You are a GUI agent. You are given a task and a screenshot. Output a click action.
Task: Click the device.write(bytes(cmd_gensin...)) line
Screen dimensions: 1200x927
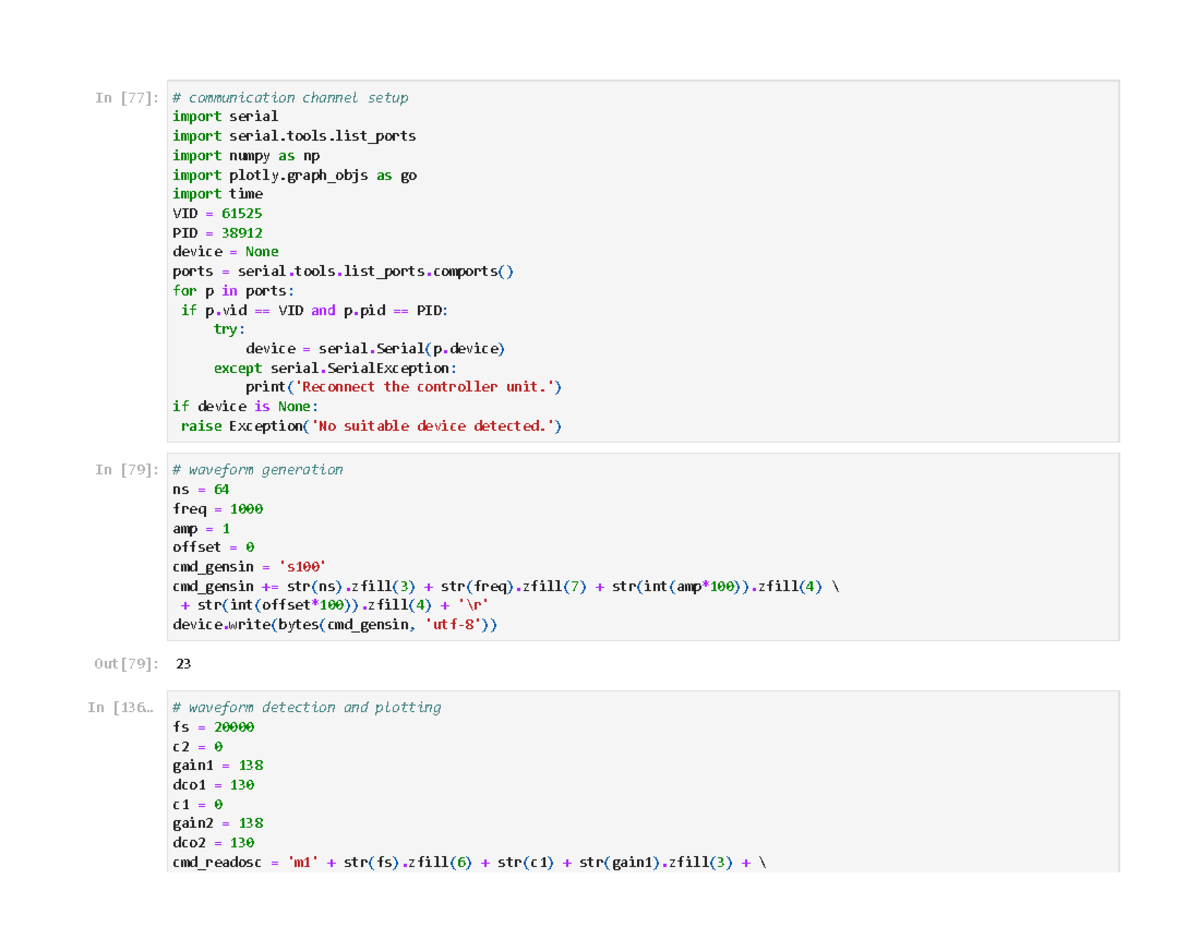[x=334, y=625]
